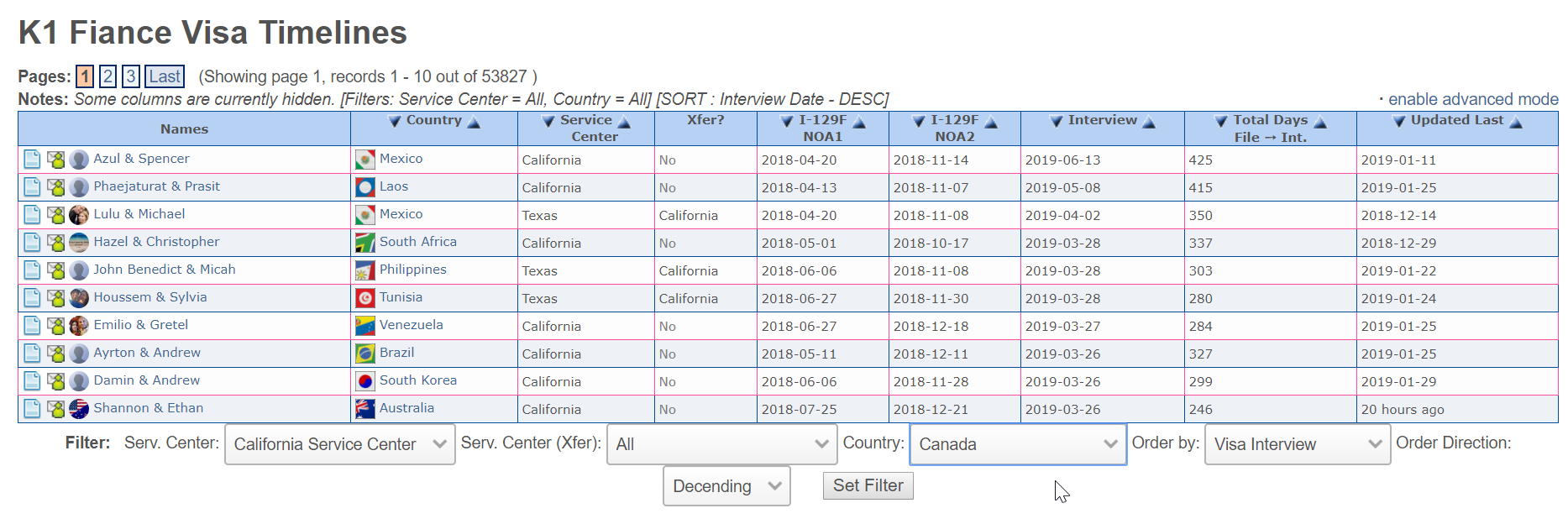Image resolution: width=1568 pixels, height=524 pixels.
Task: Open the Order by dropdown
Action: coord(1298,444)
